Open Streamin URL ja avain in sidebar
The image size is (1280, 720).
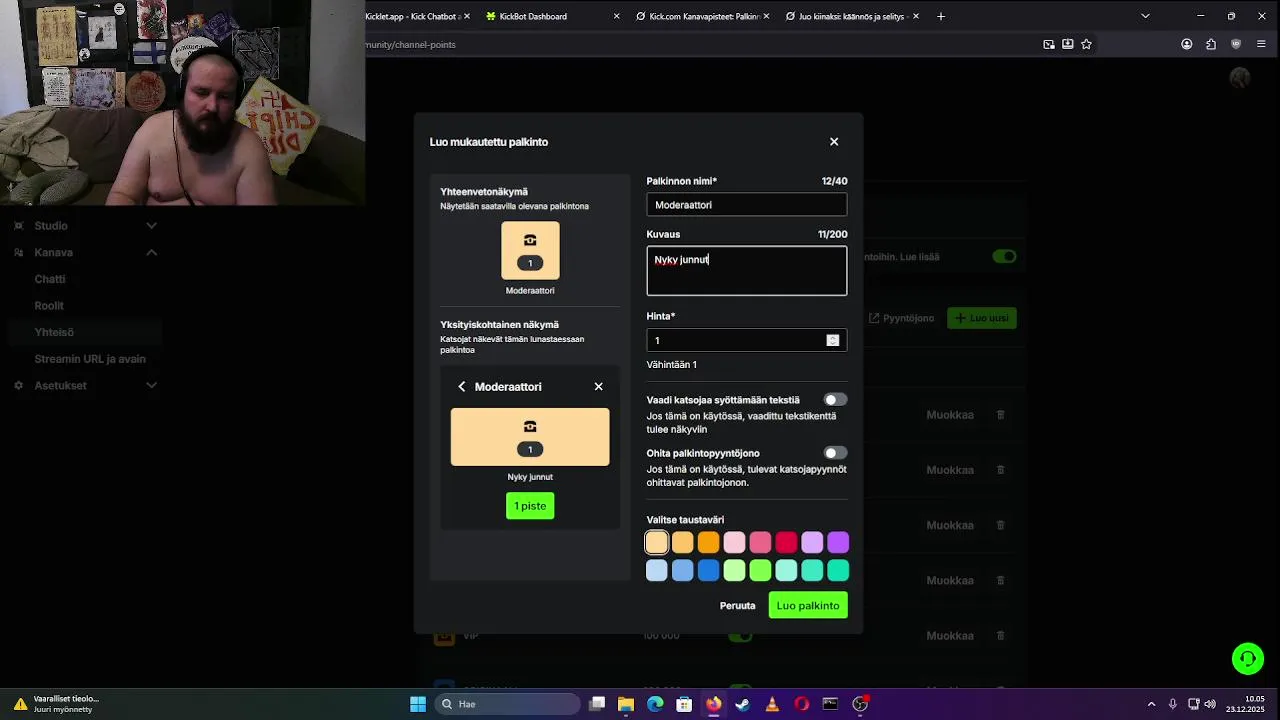click(x=90, y=359)
